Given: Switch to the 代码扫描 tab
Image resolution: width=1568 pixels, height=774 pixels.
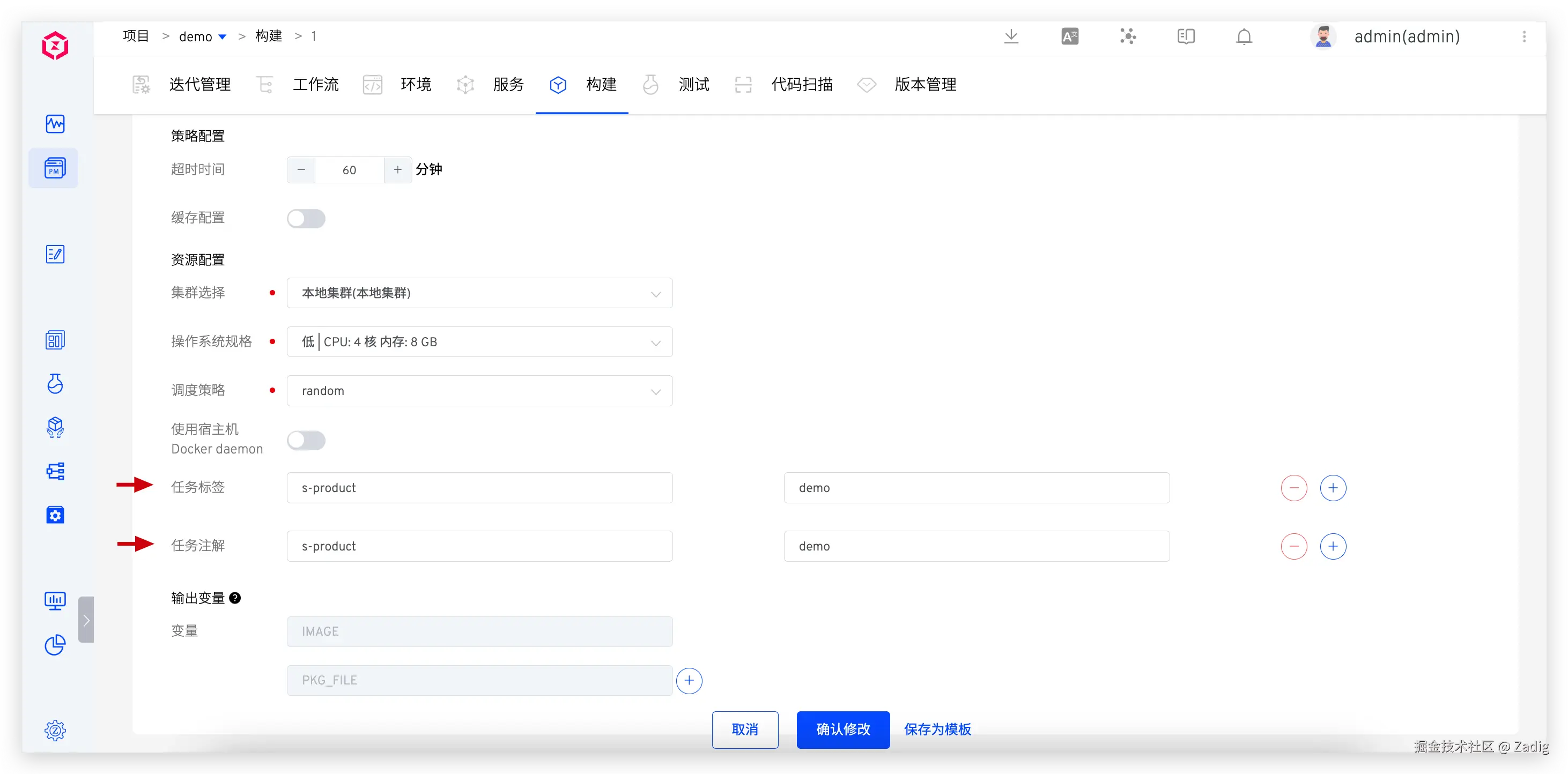Looking at the screenshot, I should tap(801, 85).
